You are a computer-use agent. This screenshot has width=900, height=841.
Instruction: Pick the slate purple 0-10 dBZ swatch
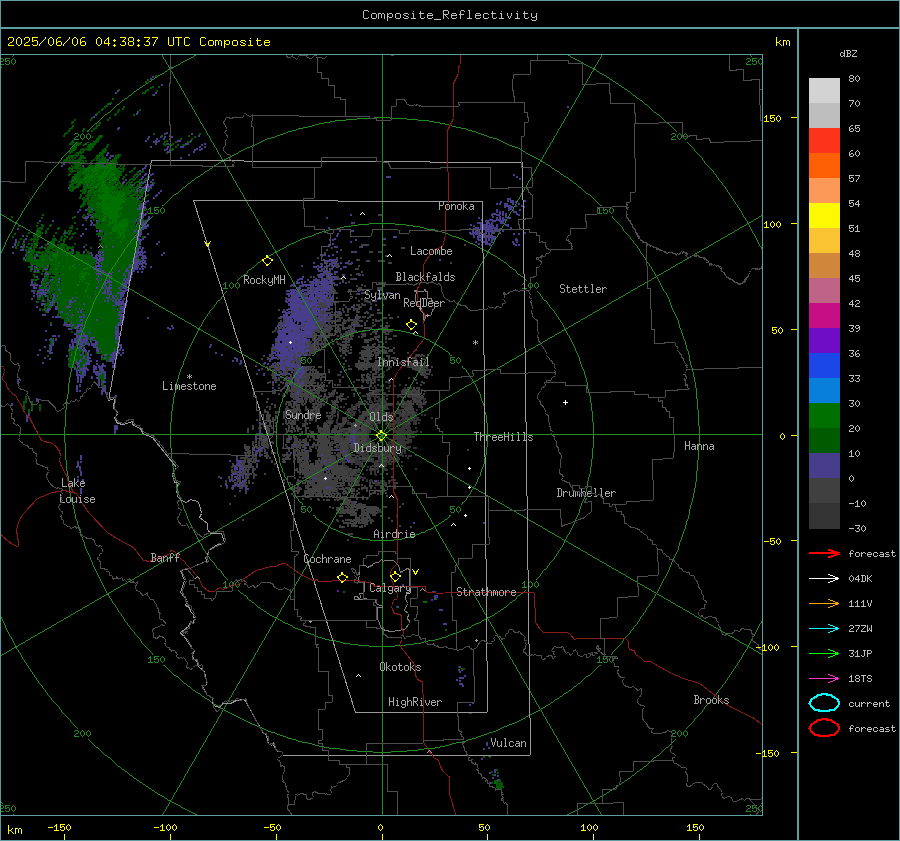(824, 466)
